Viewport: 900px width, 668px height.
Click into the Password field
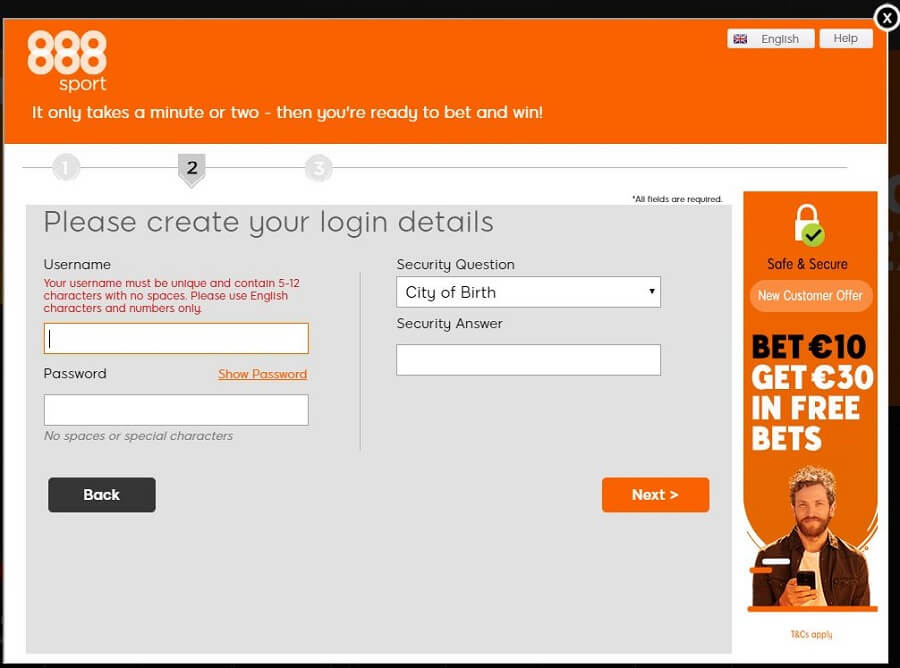[176, 410]
